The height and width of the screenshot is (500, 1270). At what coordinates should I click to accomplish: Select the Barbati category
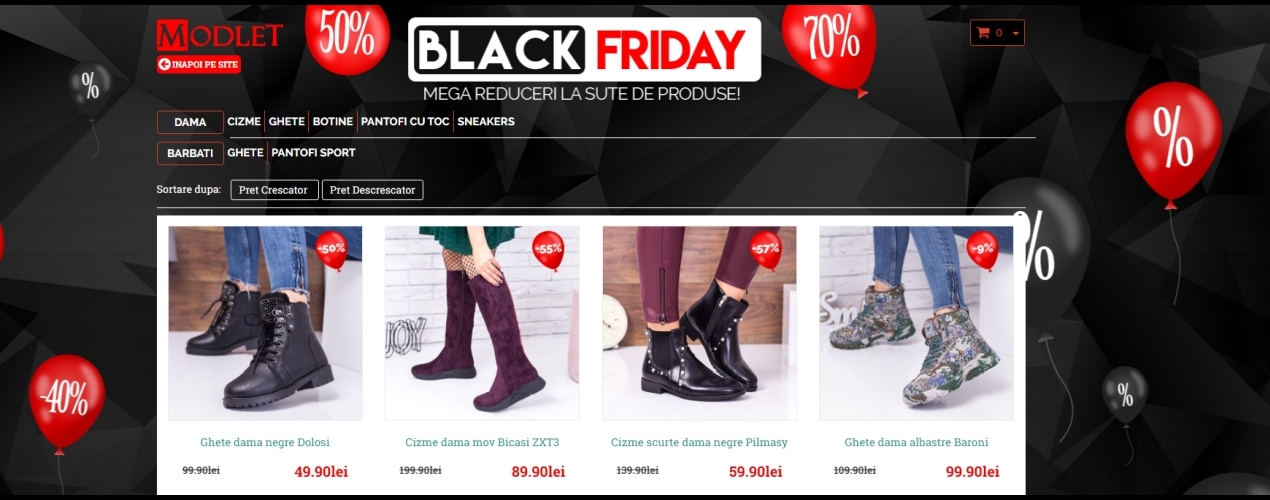(190, 153)
